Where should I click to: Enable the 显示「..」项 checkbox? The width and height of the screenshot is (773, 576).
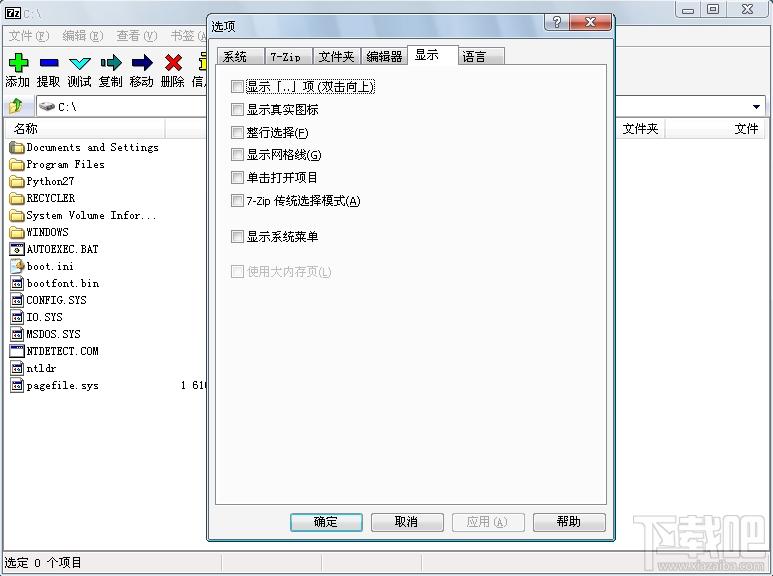237,87
